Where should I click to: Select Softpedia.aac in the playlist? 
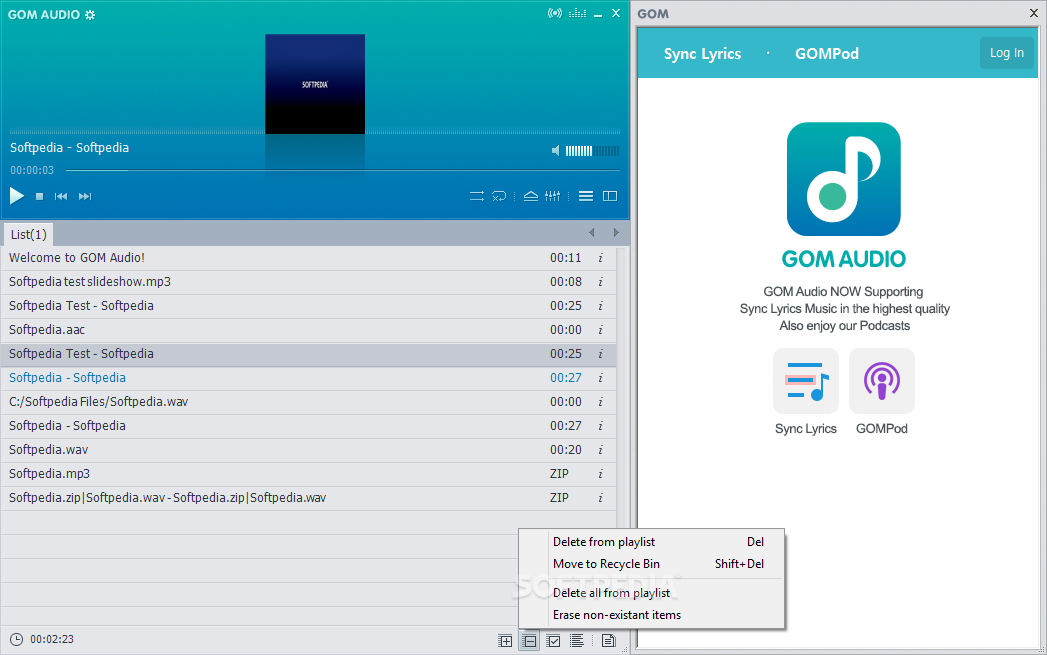(x=308, y=330)
